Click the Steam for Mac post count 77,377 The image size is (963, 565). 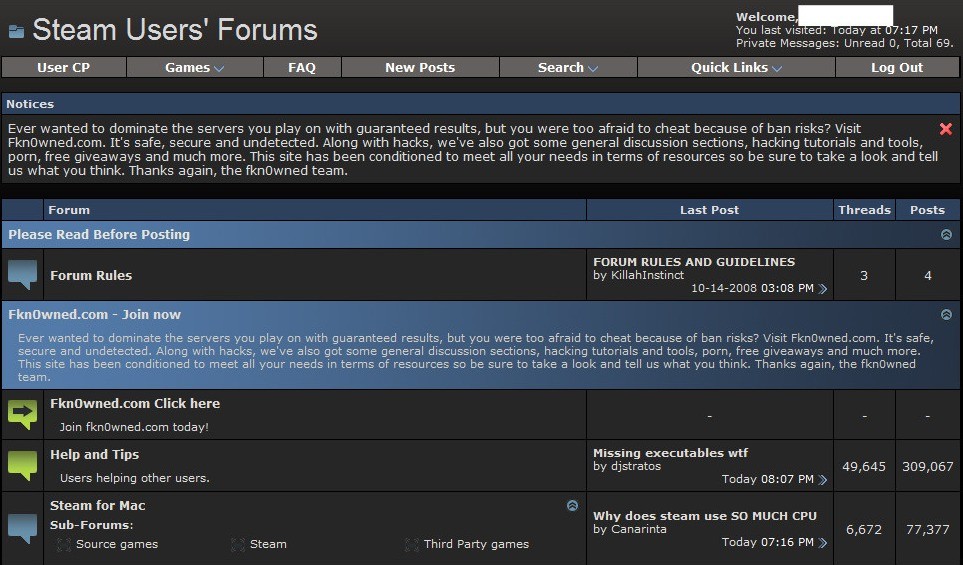click(927, 530)
